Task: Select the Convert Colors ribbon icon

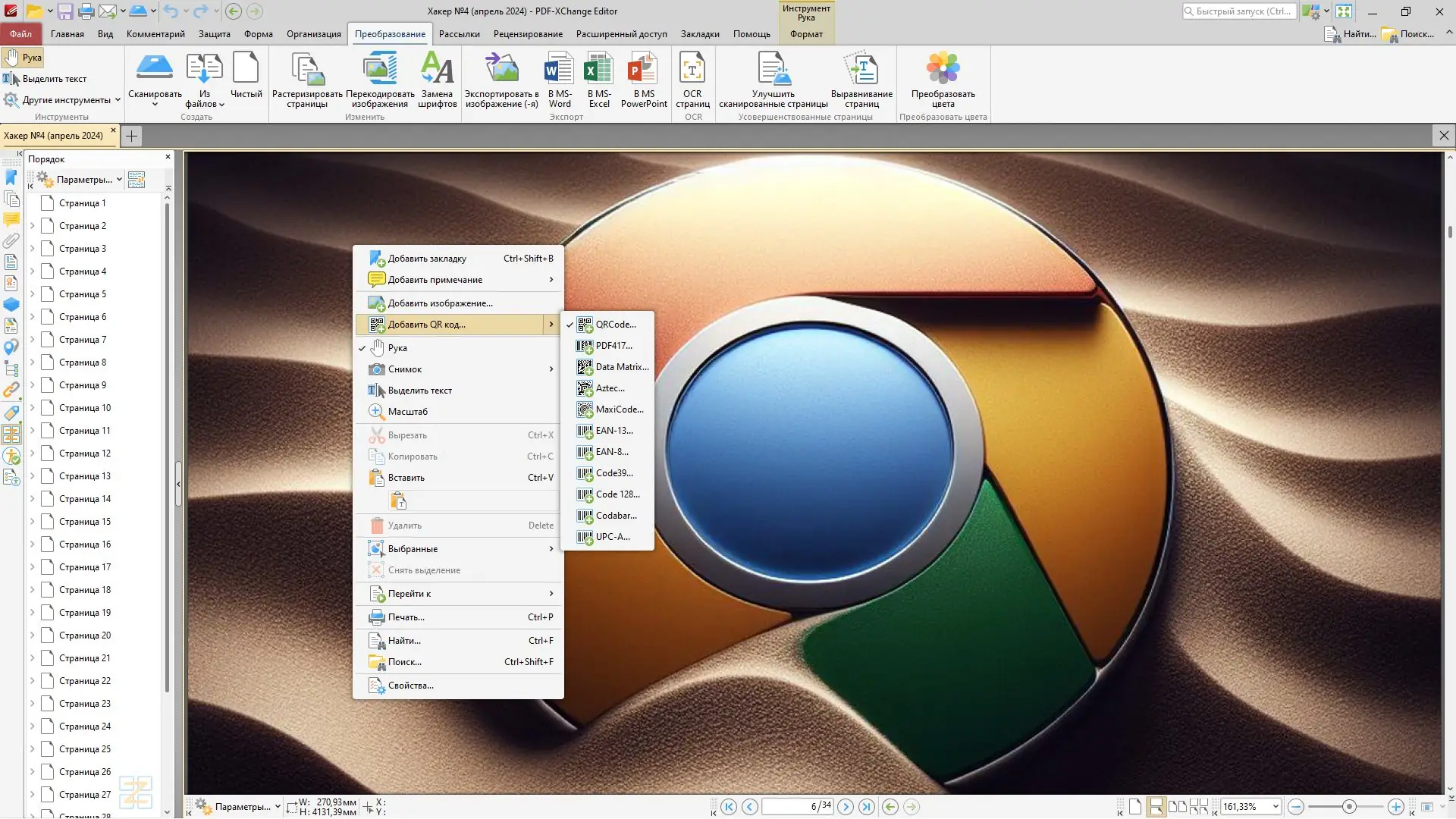Action: [943, 79]
